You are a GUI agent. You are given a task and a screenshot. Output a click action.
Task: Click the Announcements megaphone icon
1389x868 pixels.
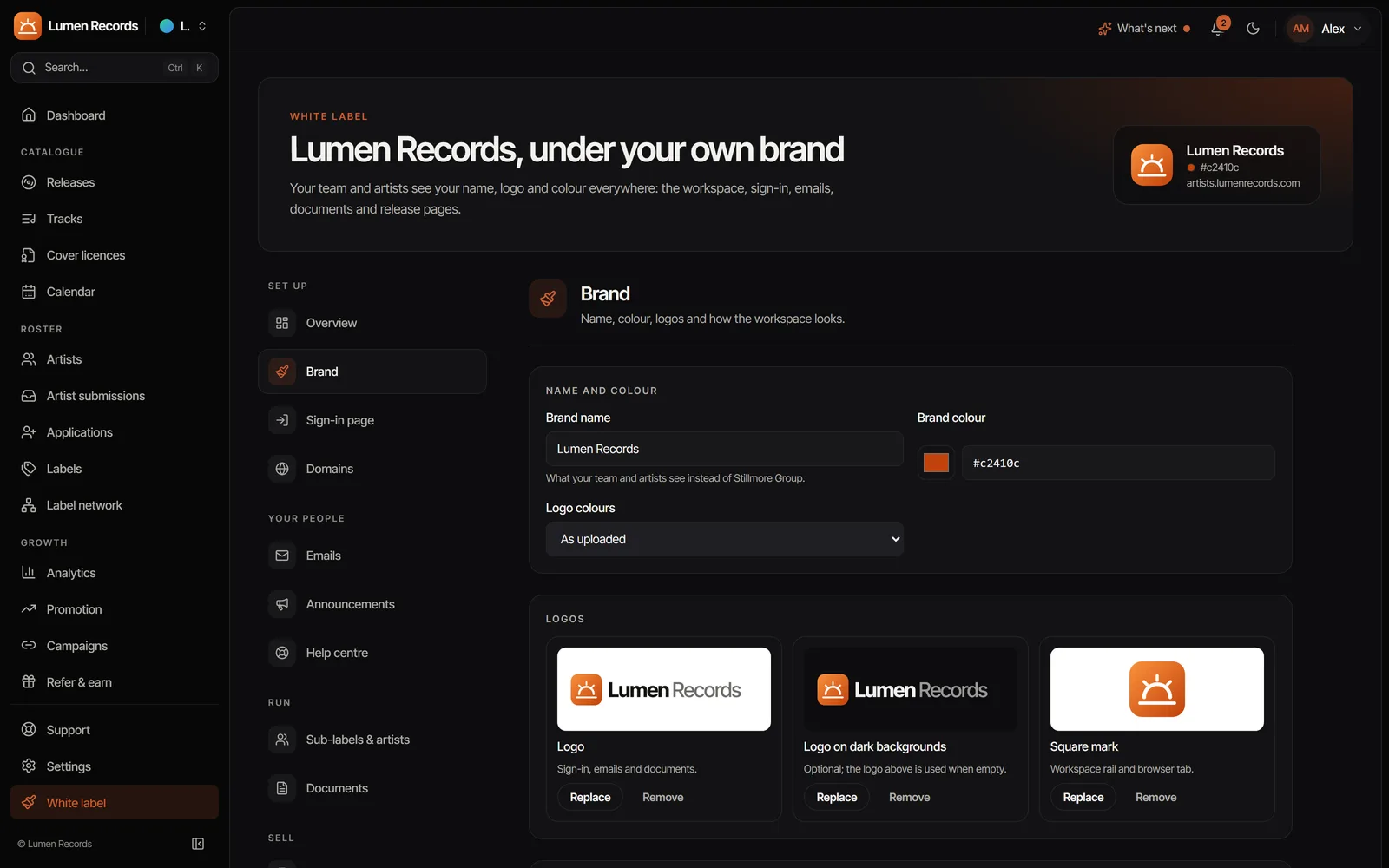tap(282, 604)
